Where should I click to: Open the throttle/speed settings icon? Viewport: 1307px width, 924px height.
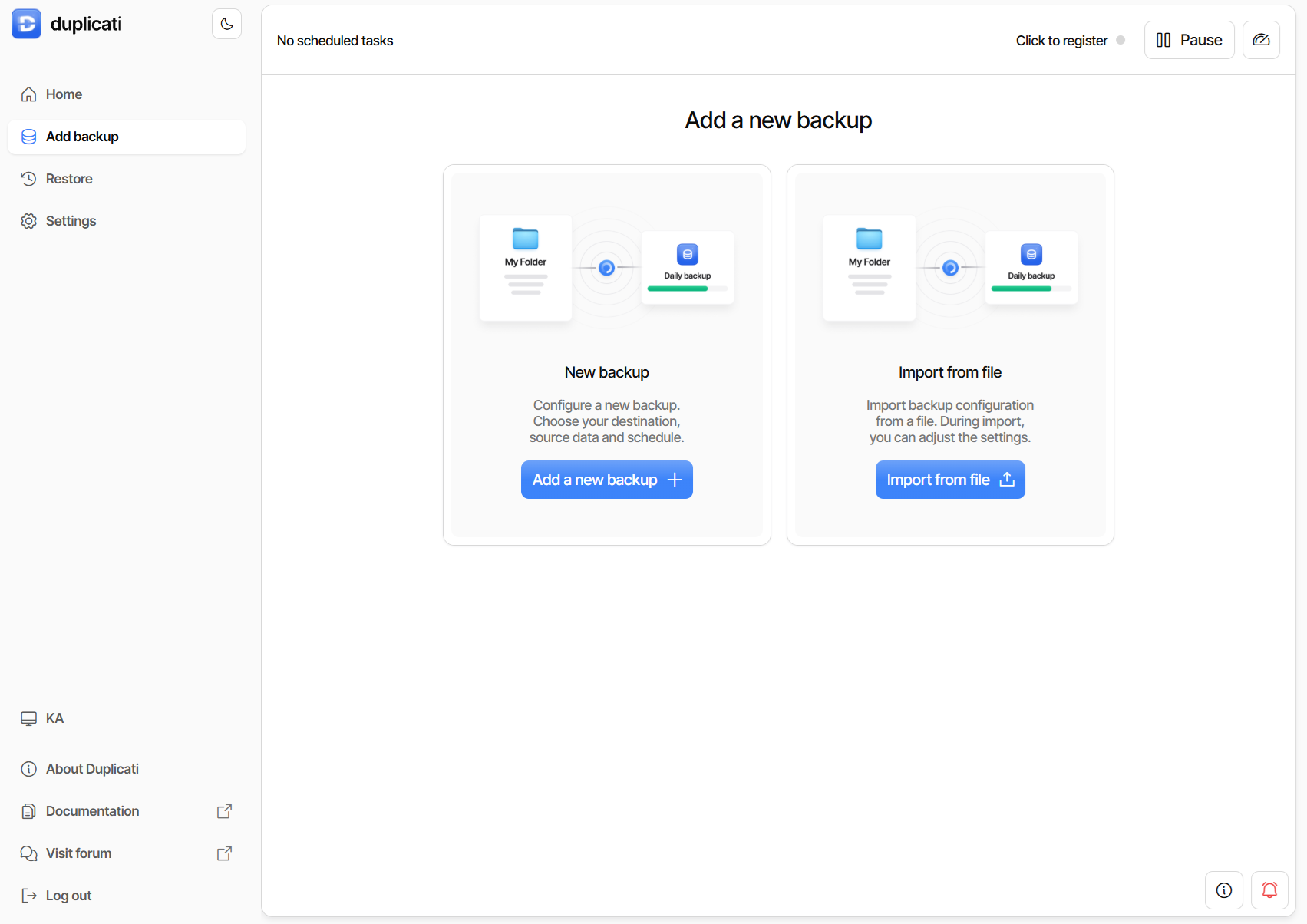coord(1261,39)
